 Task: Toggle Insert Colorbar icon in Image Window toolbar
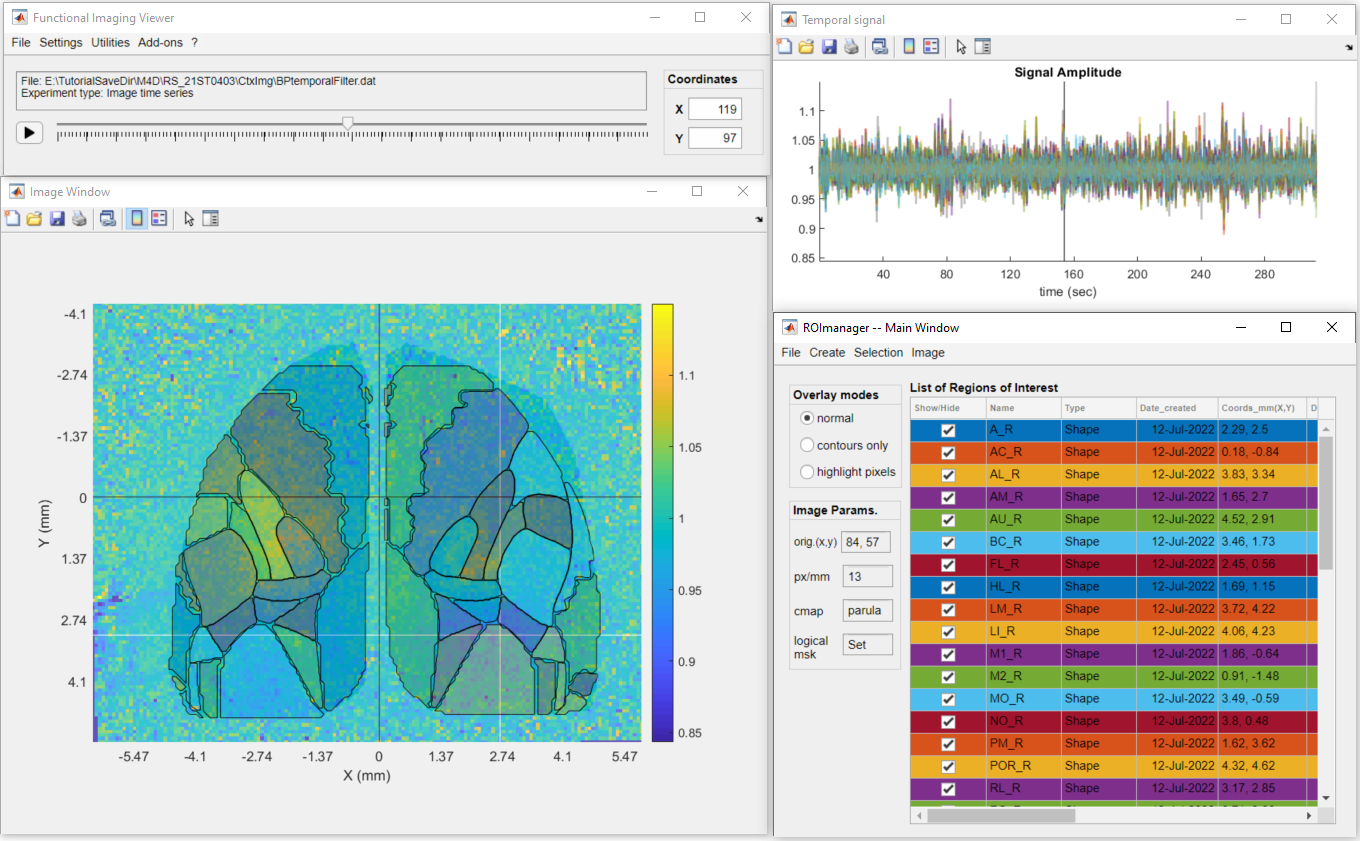137,219
